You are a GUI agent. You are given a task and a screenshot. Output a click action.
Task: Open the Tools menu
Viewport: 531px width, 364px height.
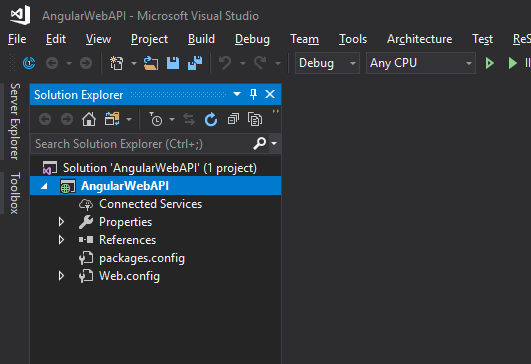353,39
